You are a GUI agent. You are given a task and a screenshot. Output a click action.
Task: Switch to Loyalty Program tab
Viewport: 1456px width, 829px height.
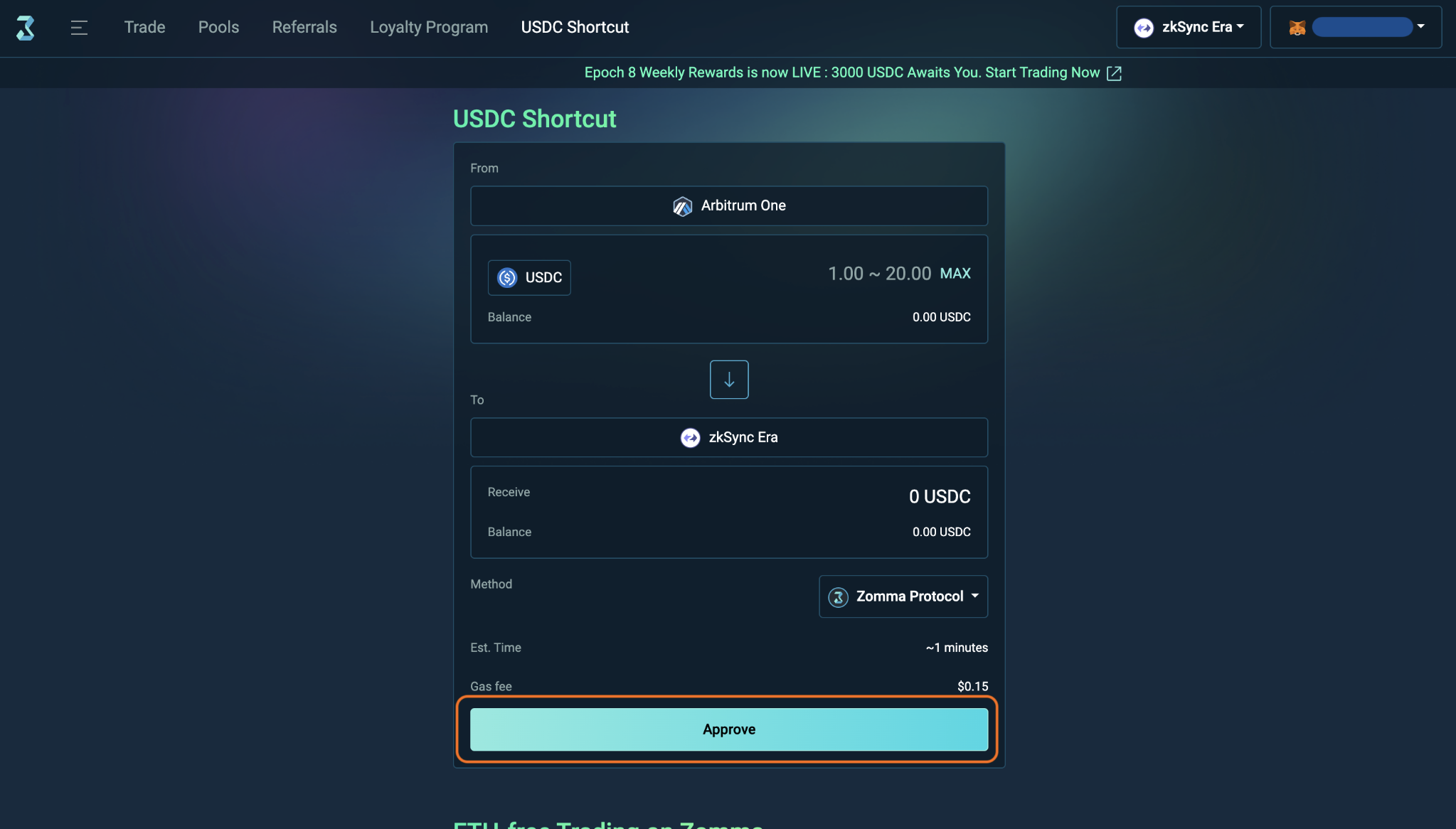point(429,27)
